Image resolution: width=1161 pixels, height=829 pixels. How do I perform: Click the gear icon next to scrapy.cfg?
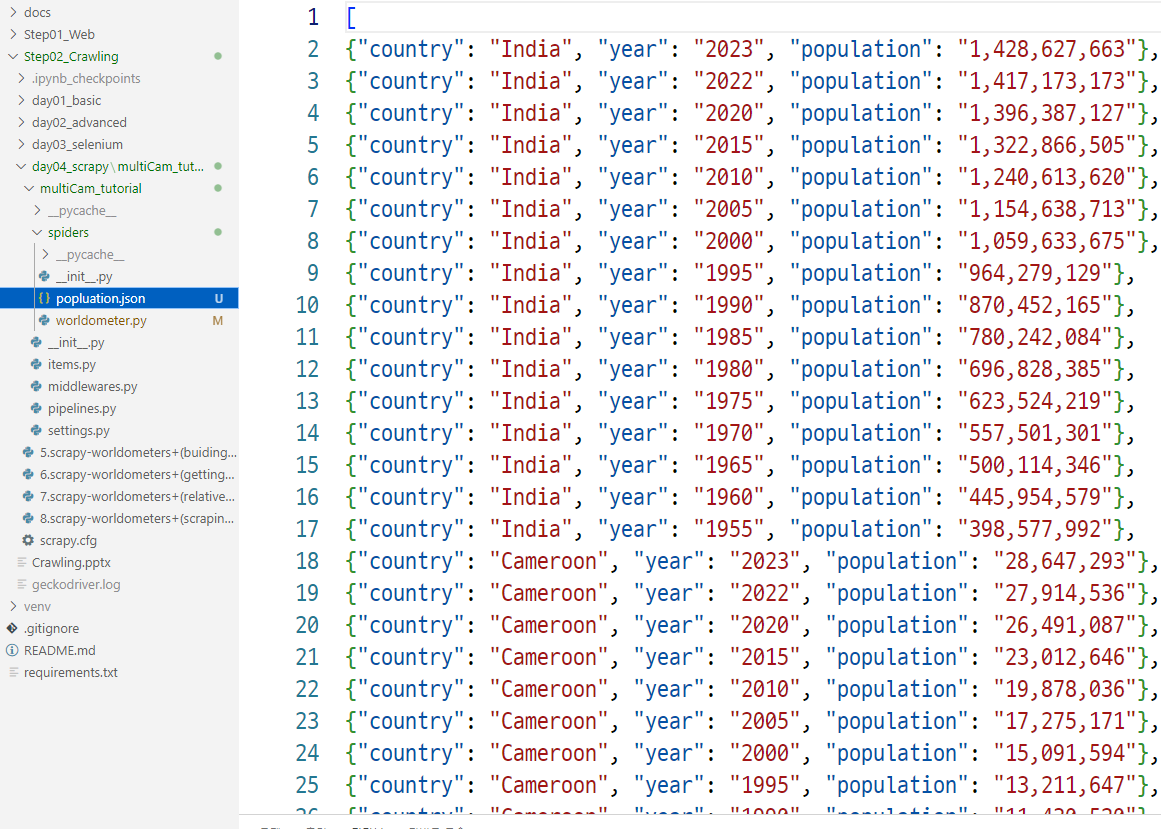coord(28,541)
